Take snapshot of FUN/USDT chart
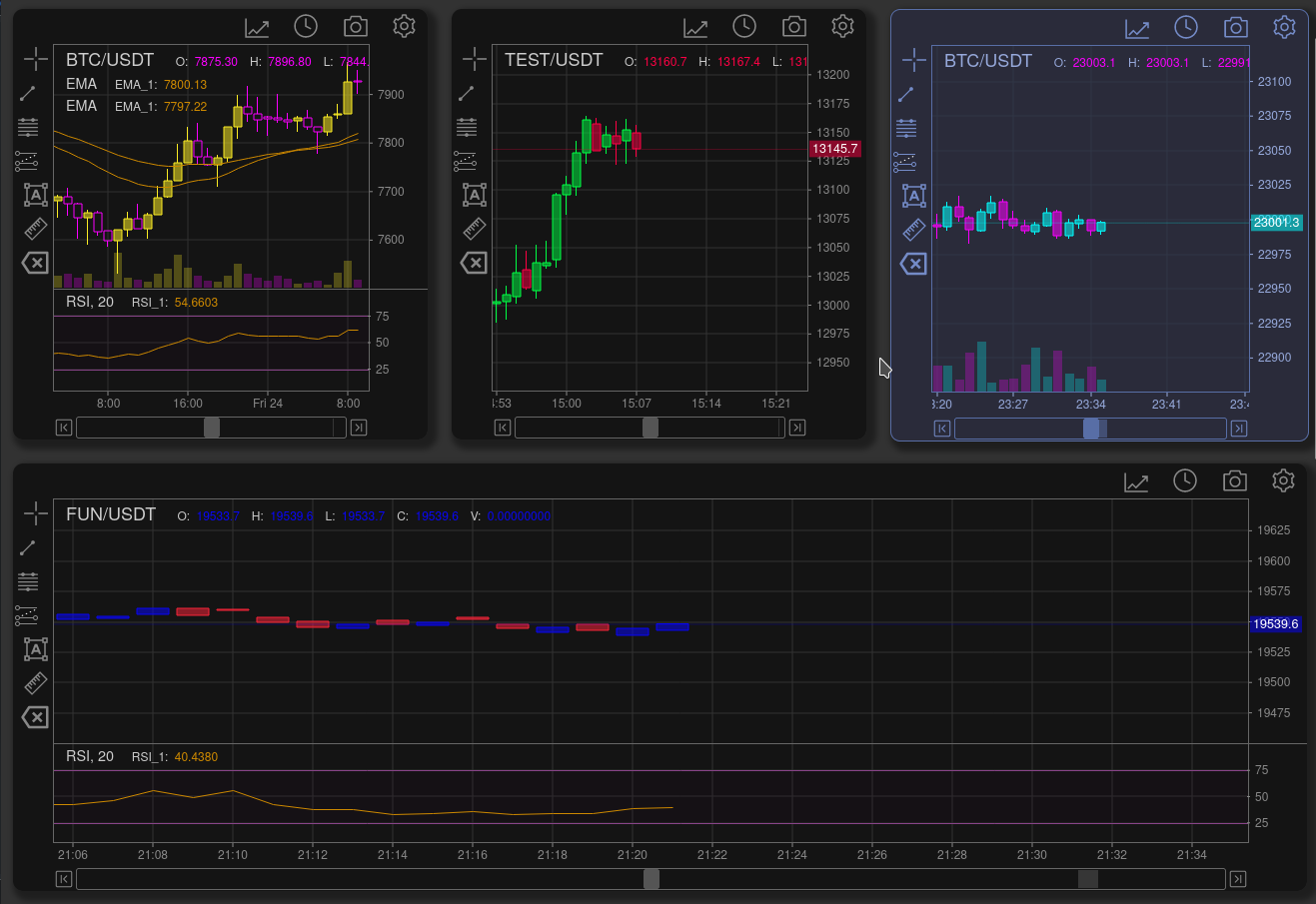 (1235, 481)
